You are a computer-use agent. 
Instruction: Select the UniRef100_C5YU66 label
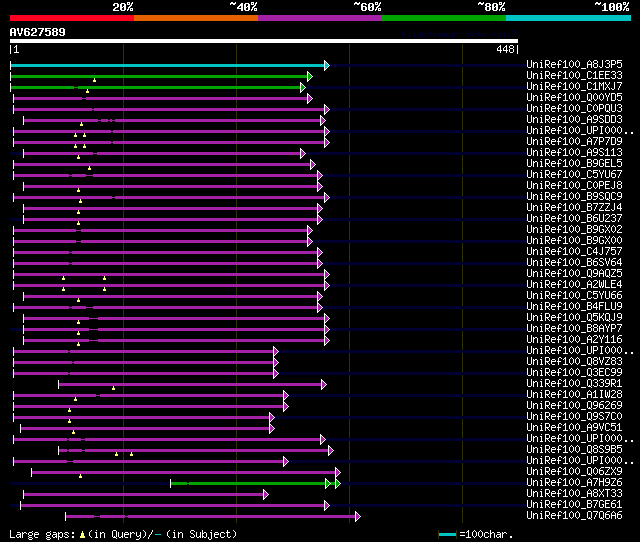574,296
